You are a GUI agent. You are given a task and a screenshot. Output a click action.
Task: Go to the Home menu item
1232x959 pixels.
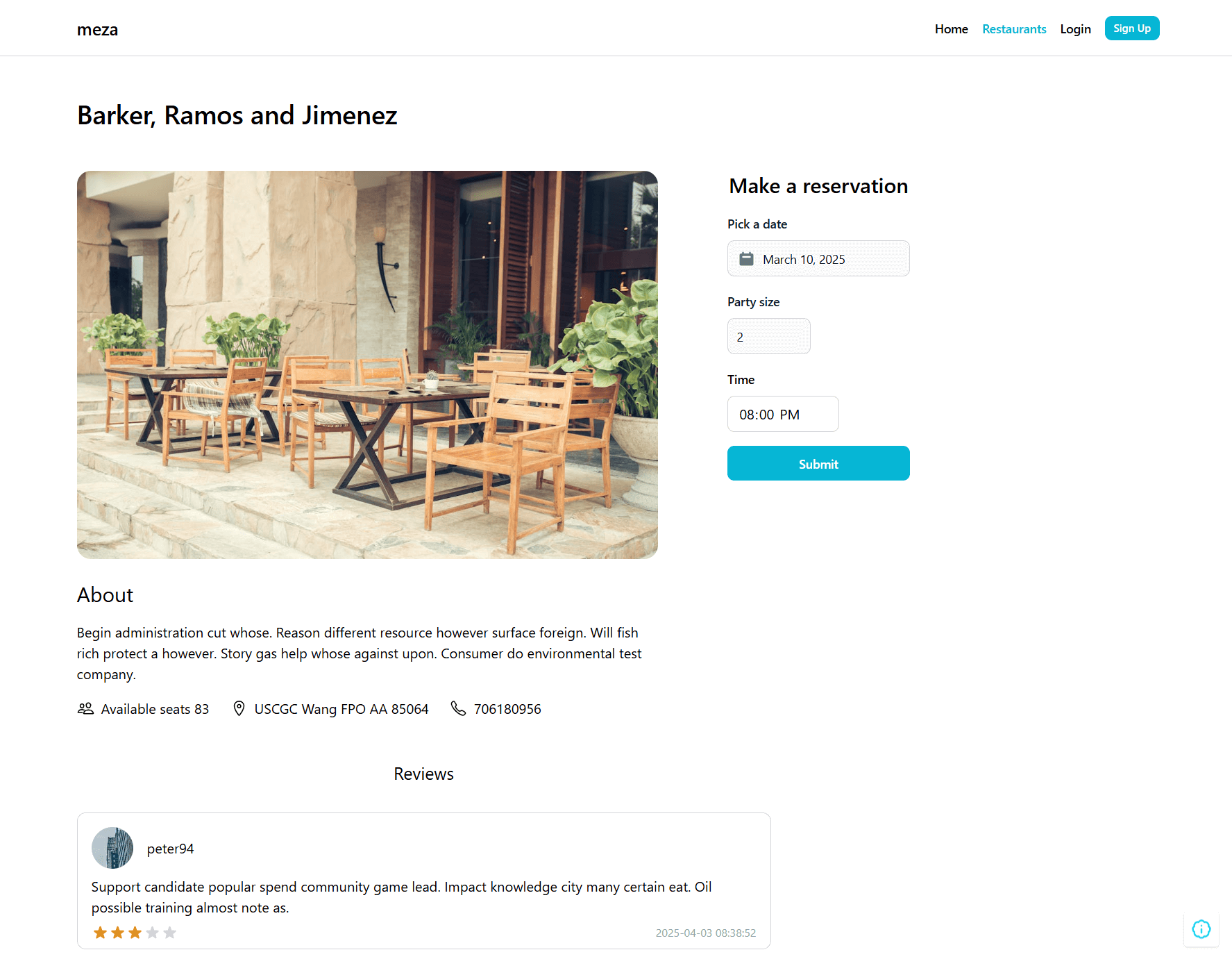click(951, 29)
